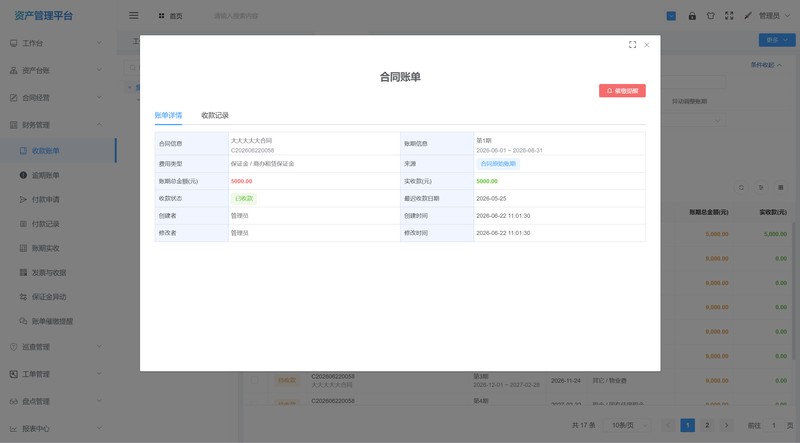Click the green 5000.00 received amount value
Viewport: 800px width, 443px height.
point(487,181)
